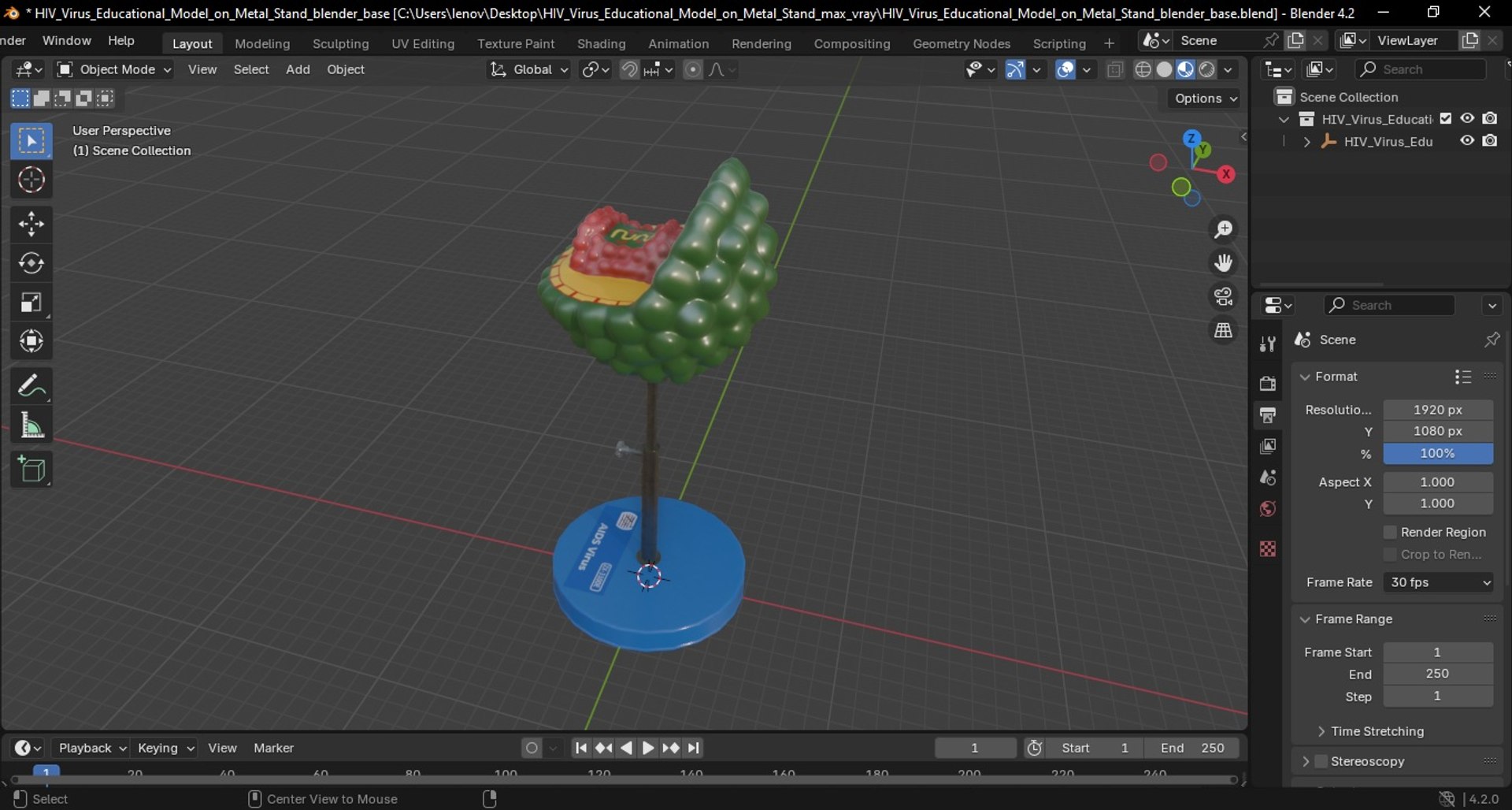The height and width of the screenshot is (810, 1512).
Task: Disable HIV_Virus_Edu object render camera toggle
Action: click(x=1490, y=141)
